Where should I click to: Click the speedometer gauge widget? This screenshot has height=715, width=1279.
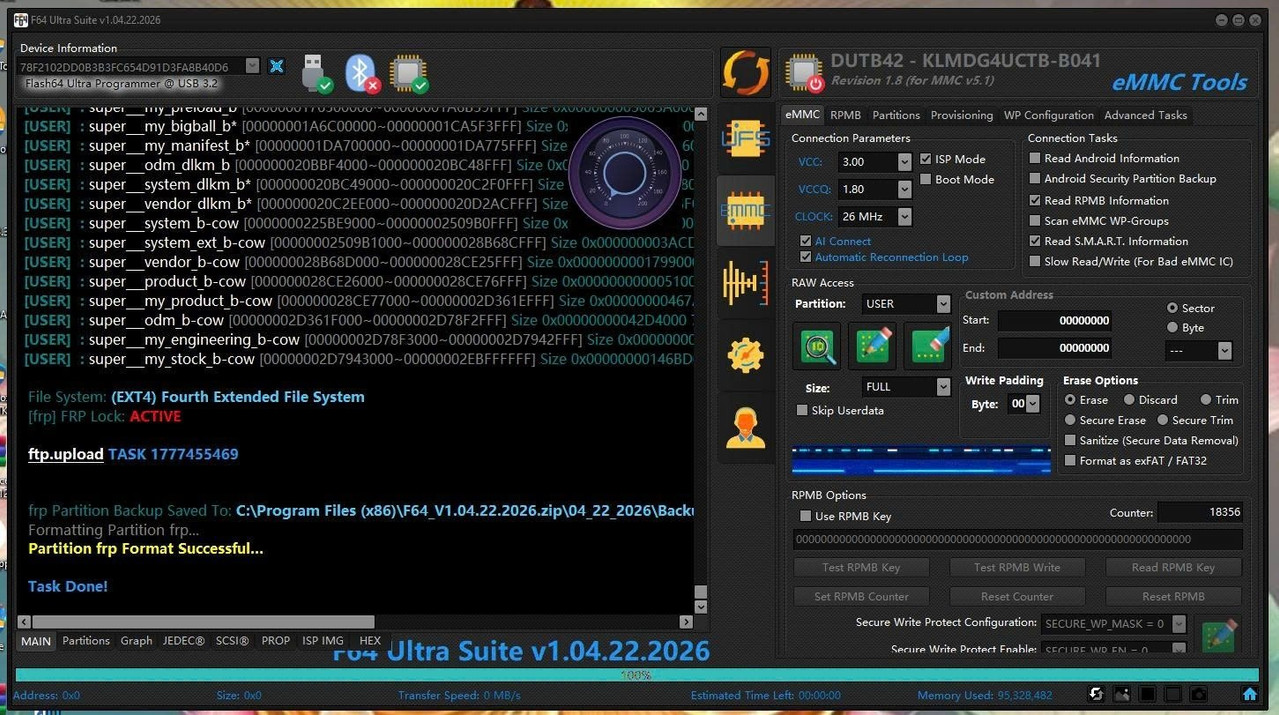[625, 174]
